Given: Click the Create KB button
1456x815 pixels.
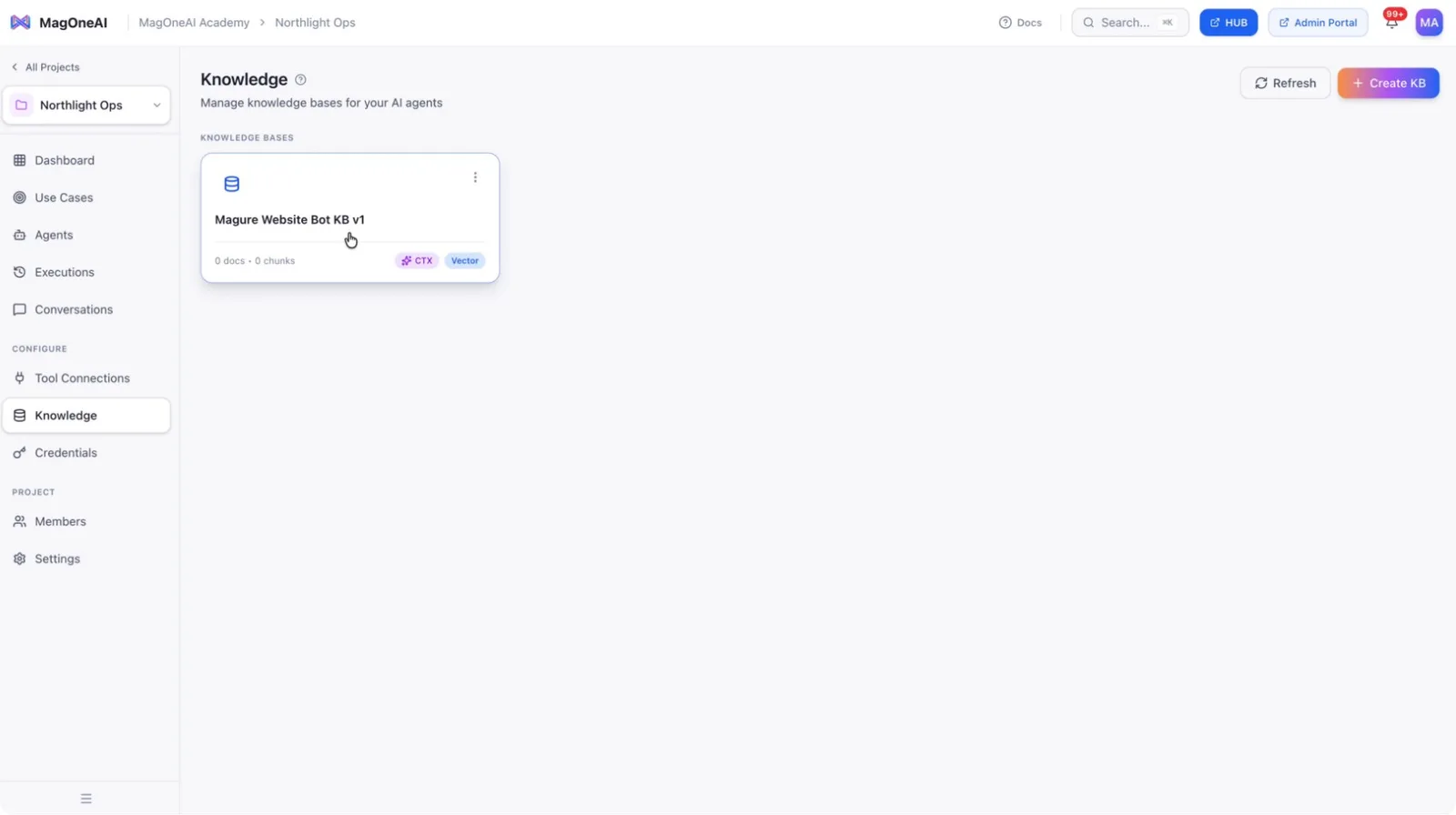Looking at the screenshot, I should (x=1388, y=83).
